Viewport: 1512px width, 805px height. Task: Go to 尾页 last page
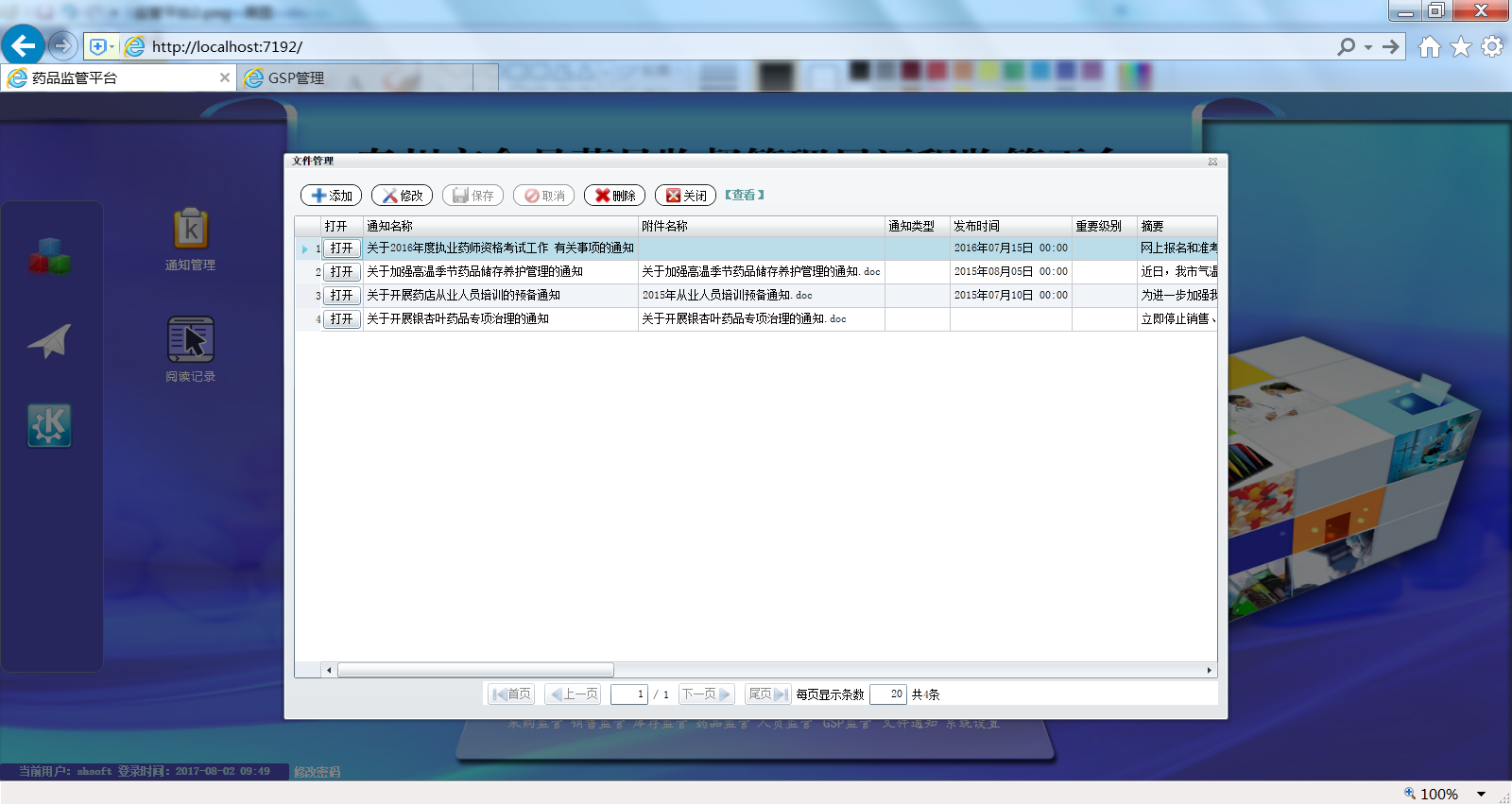coord(767,694)
